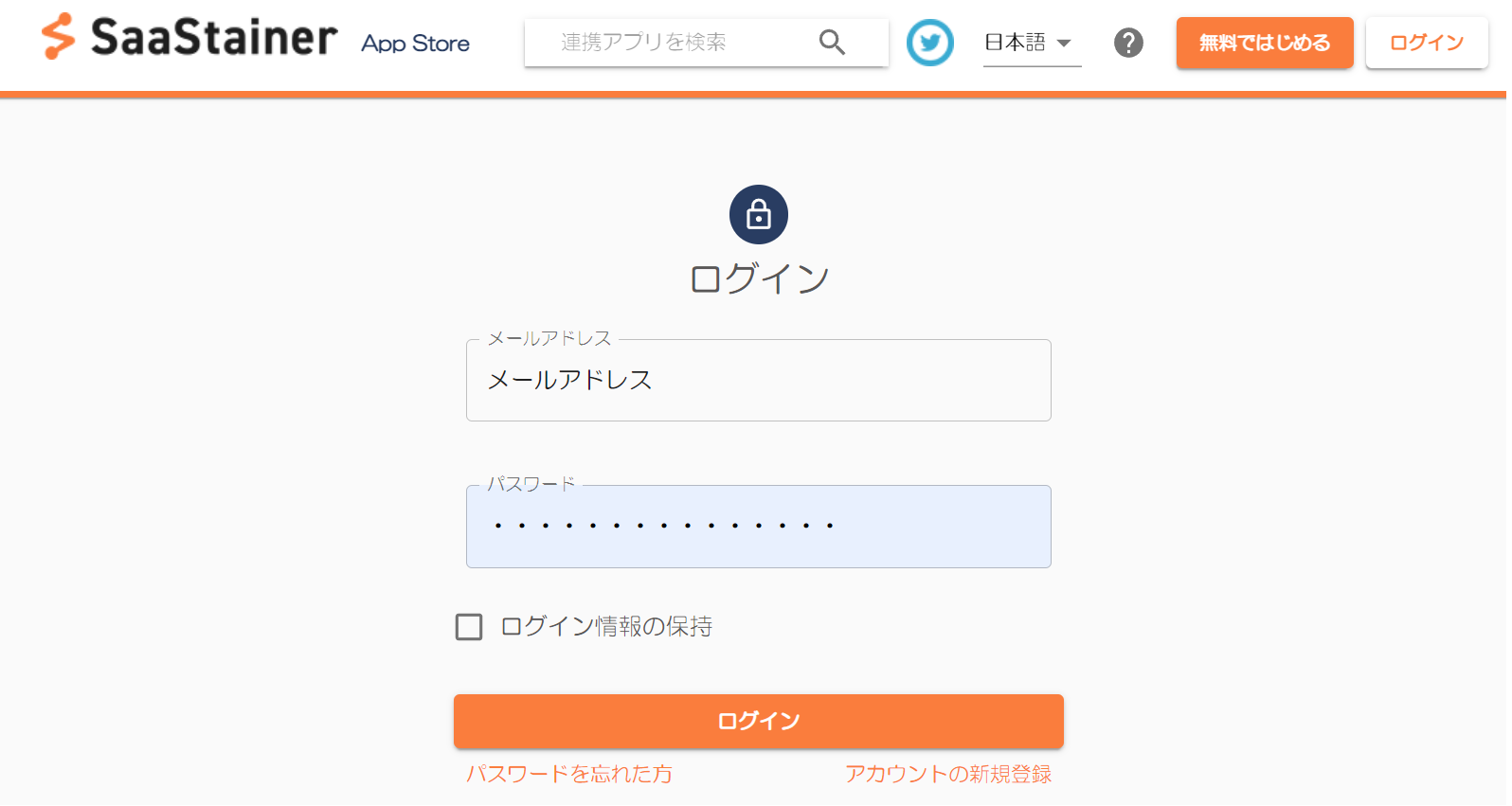Click the lock icon above the ログイン heading
Viewport: 1512px width, 806px height.
pyautogui.click(x=759, y=215)
